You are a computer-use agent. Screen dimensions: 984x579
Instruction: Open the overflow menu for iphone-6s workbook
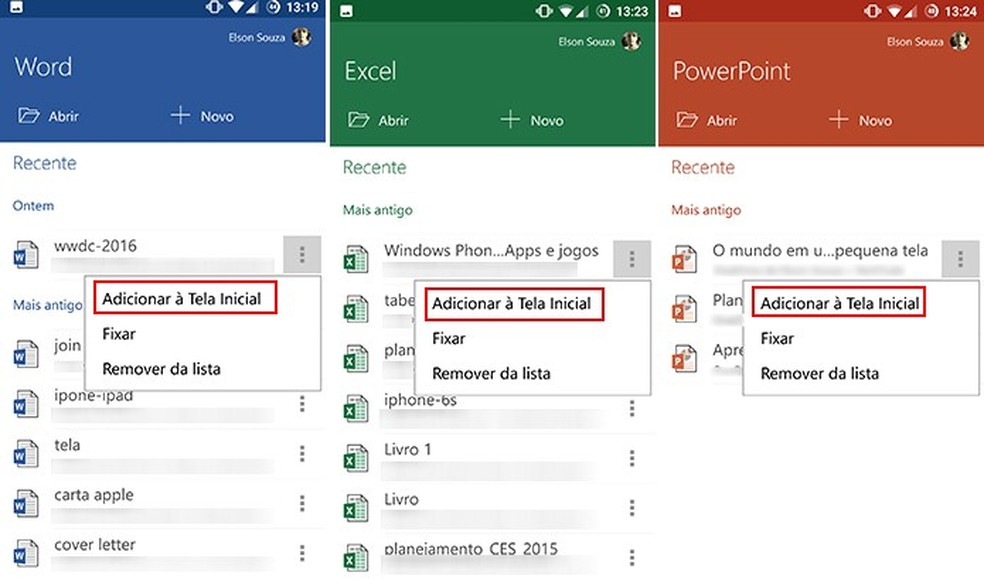pos(631,408)
